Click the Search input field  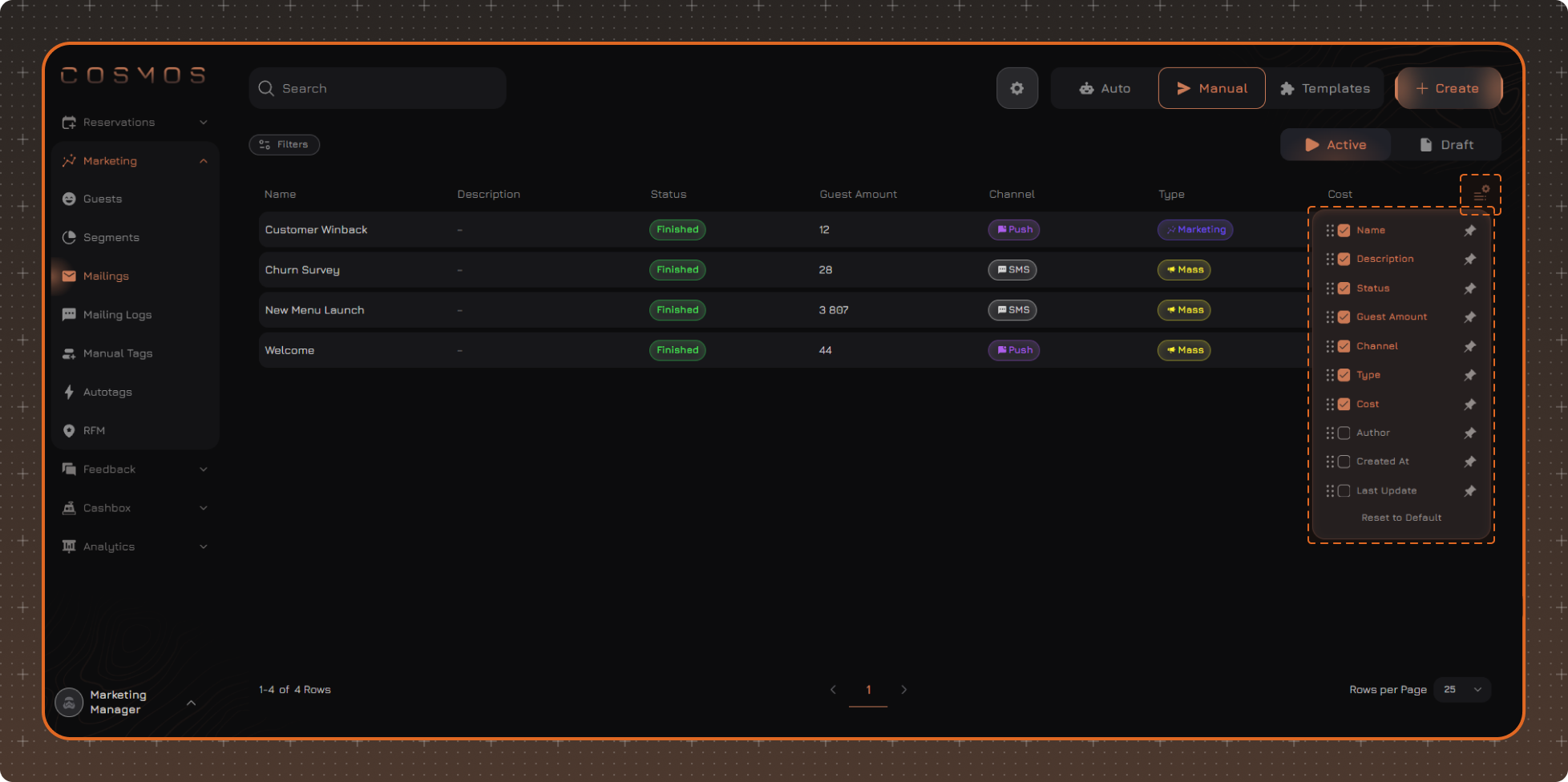click(378, 88)
